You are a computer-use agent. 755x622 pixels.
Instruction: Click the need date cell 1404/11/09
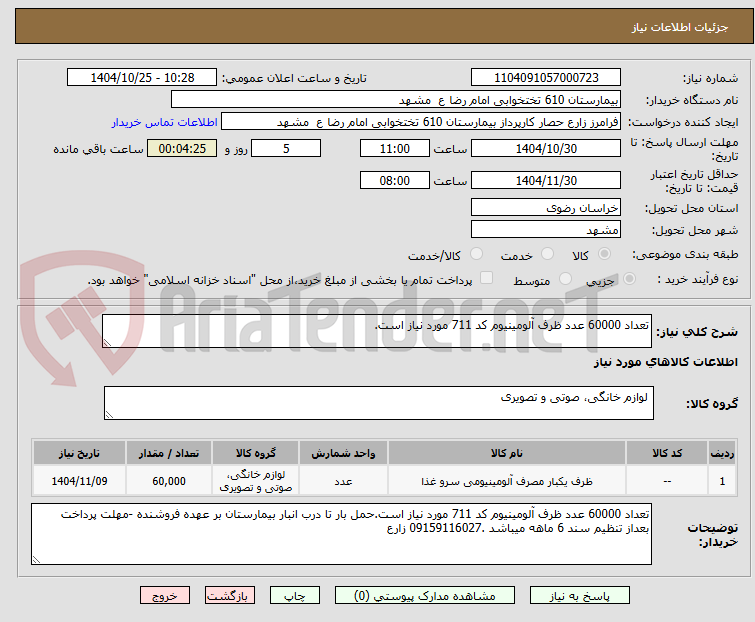coord(79,481)
